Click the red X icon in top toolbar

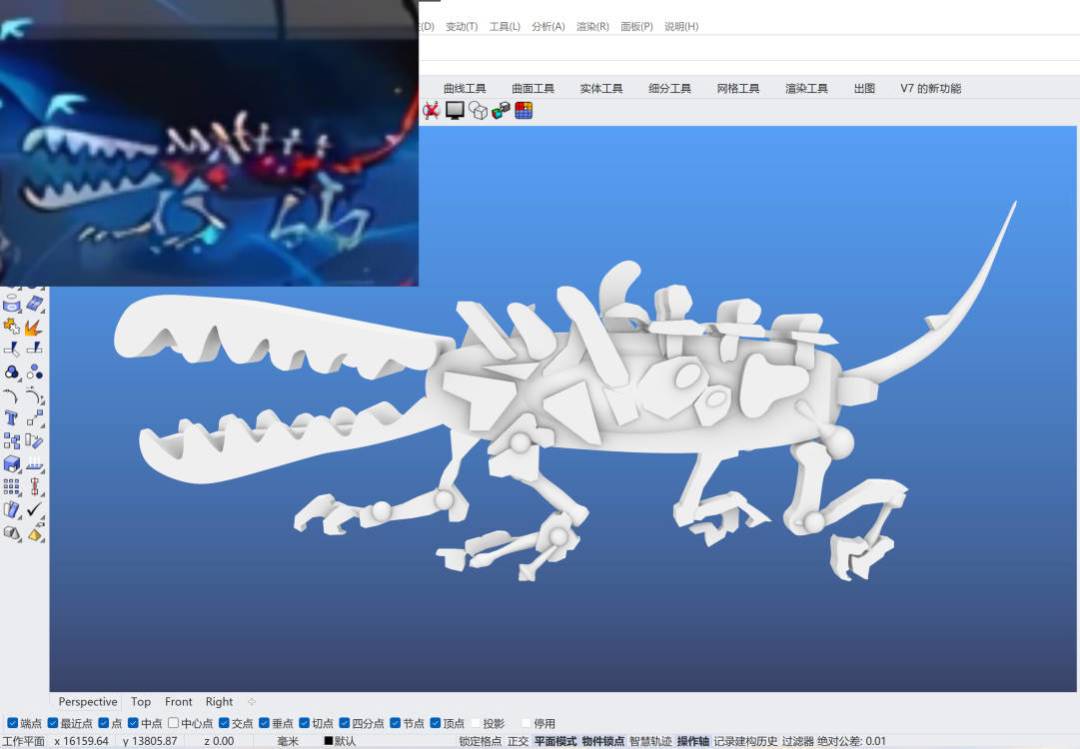pos(431,110)
